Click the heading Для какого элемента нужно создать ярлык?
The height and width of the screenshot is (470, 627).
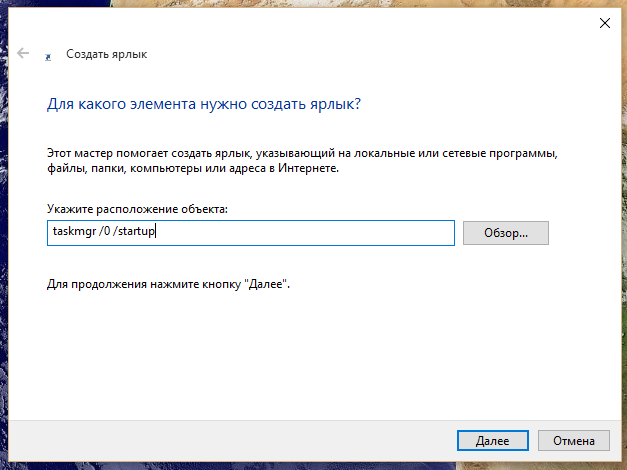point(204,104)
